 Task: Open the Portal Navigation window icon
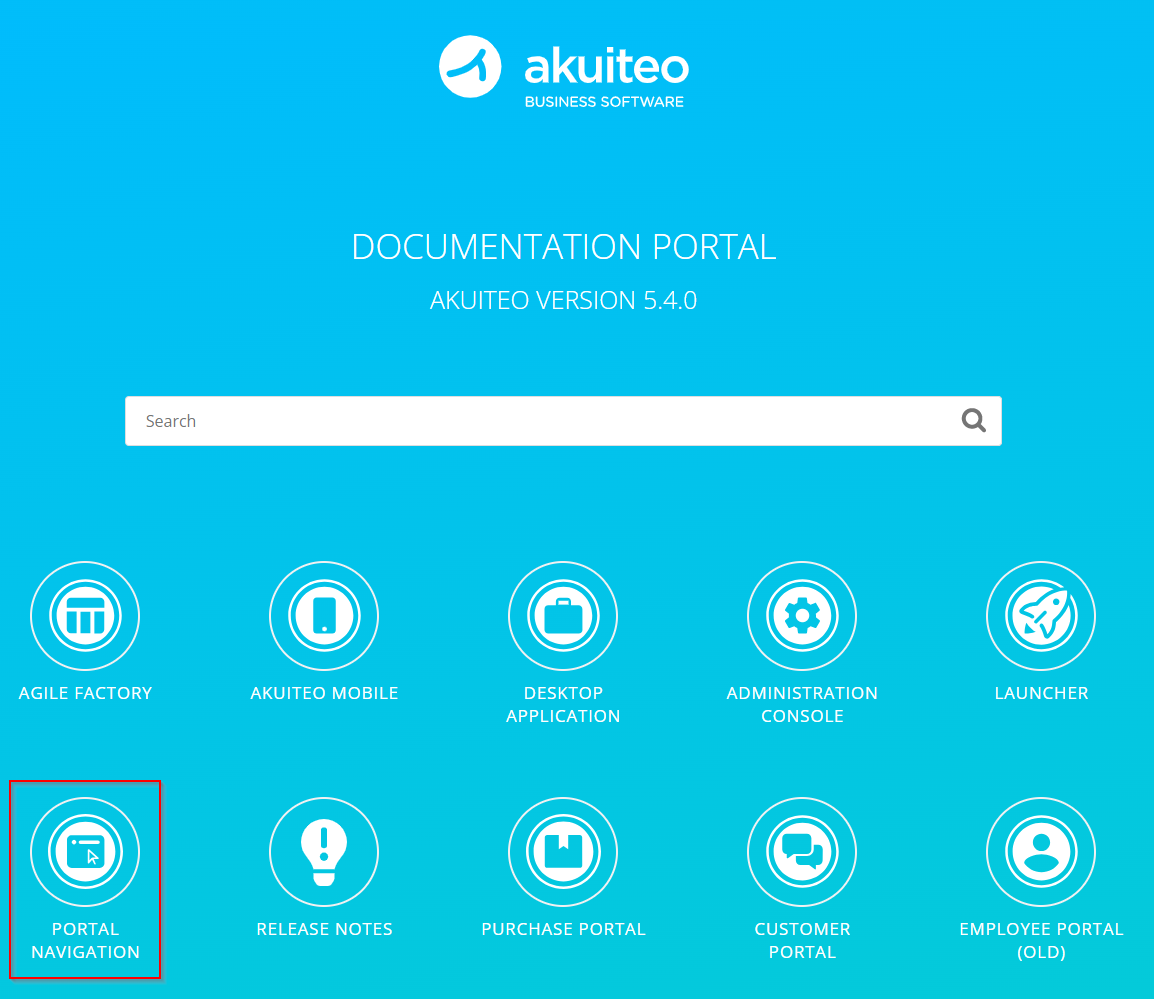point(85,852)
